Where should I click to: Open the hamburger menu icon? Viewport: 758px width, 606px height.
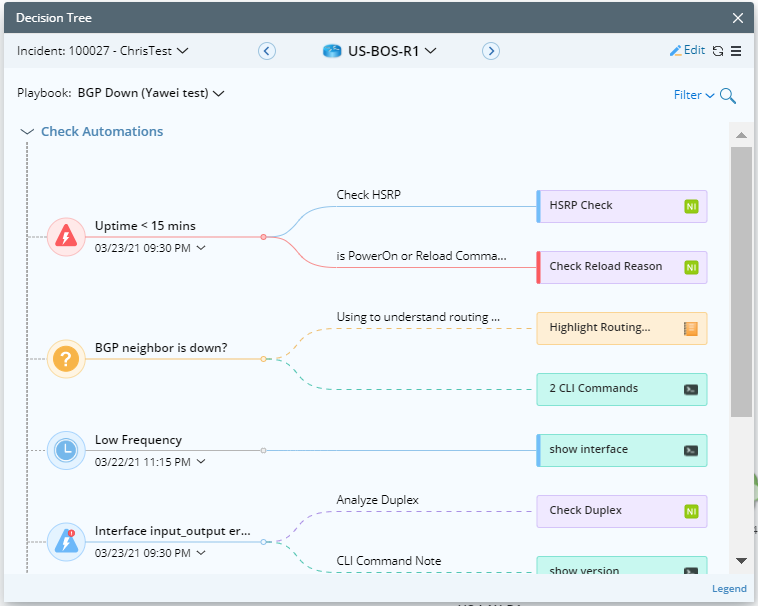point(736,51)
